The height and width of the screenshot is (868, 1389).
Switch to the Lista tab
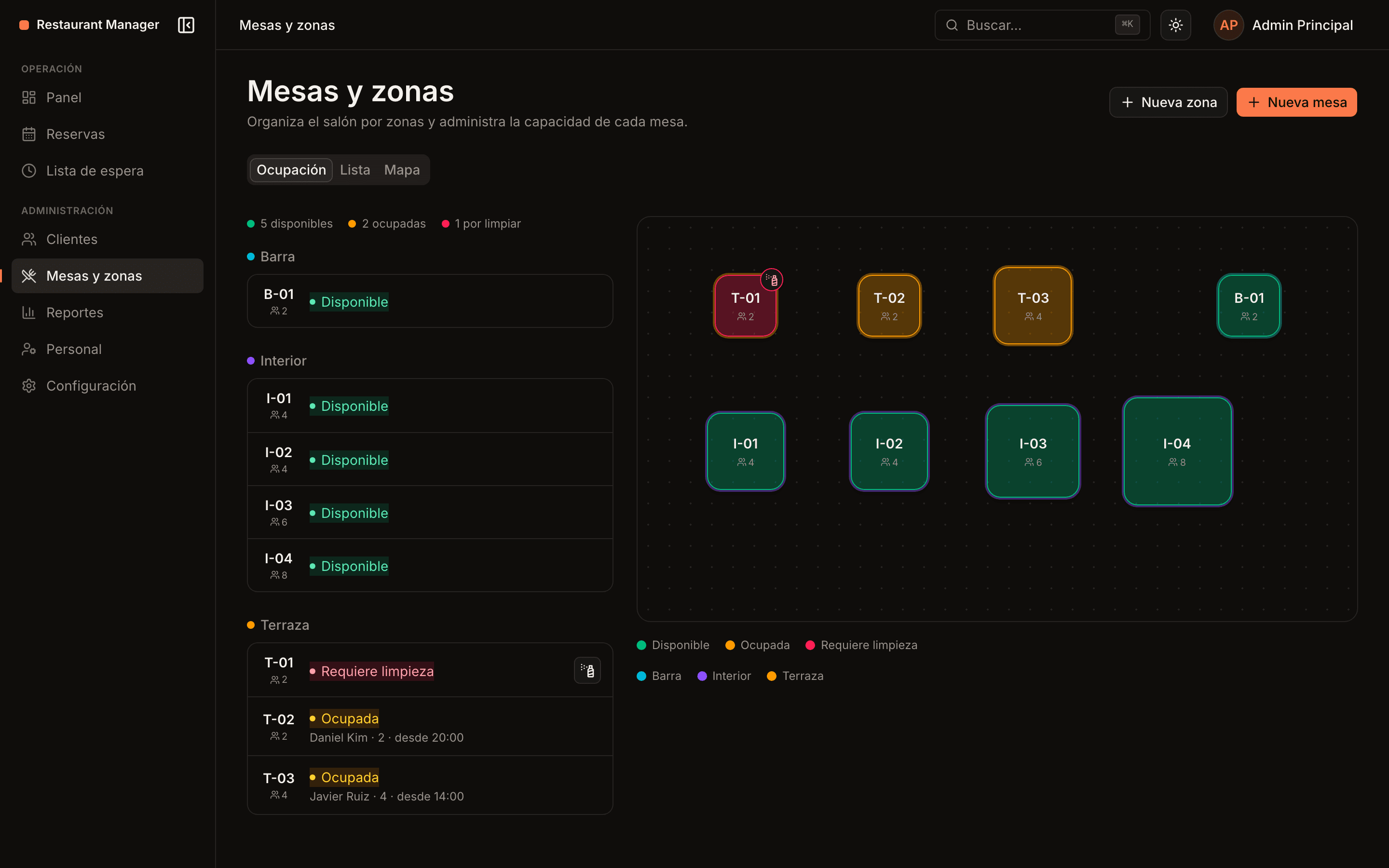[x=354, y=170]
